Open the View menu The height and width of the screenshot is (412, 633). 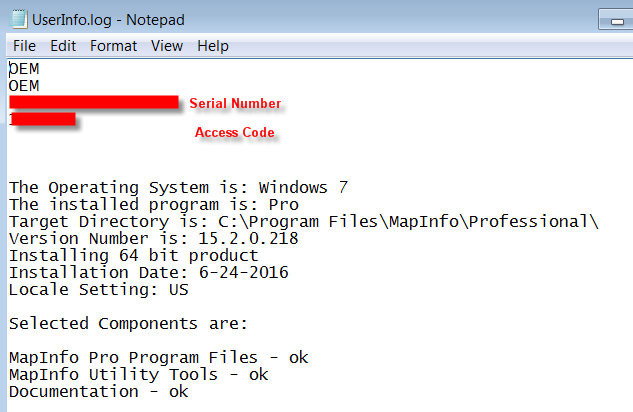click(167, 46)
